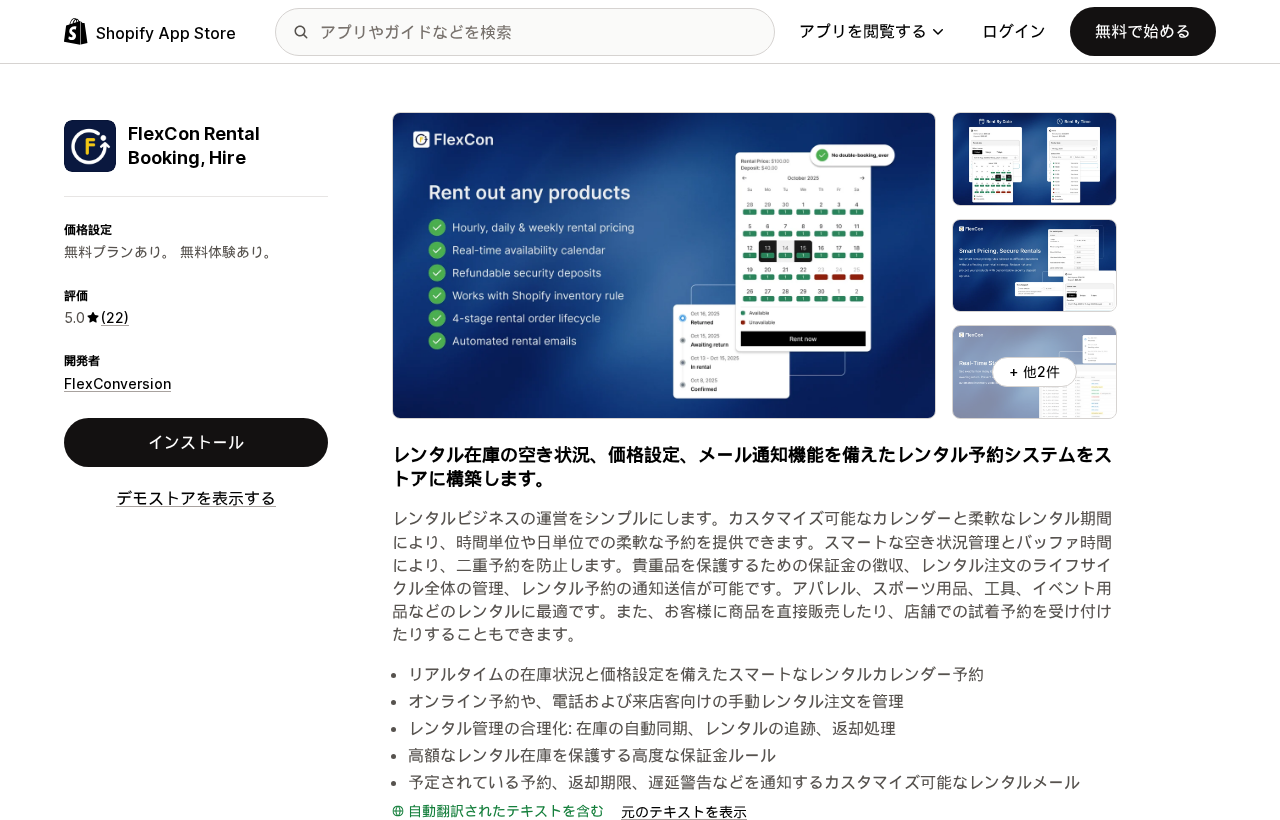The height and width of the screenshot is (820, 1280).
Task: Open the Rent By Date calendar thumbnail
Action: click(1035, 159)
